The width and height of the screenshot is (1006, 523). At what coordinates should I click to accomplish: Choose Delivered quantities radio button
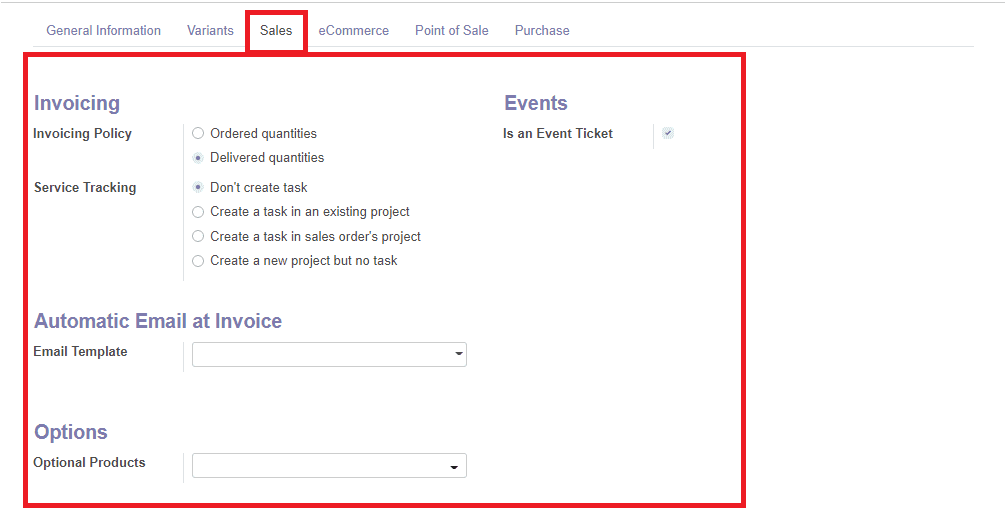(198, 158)
